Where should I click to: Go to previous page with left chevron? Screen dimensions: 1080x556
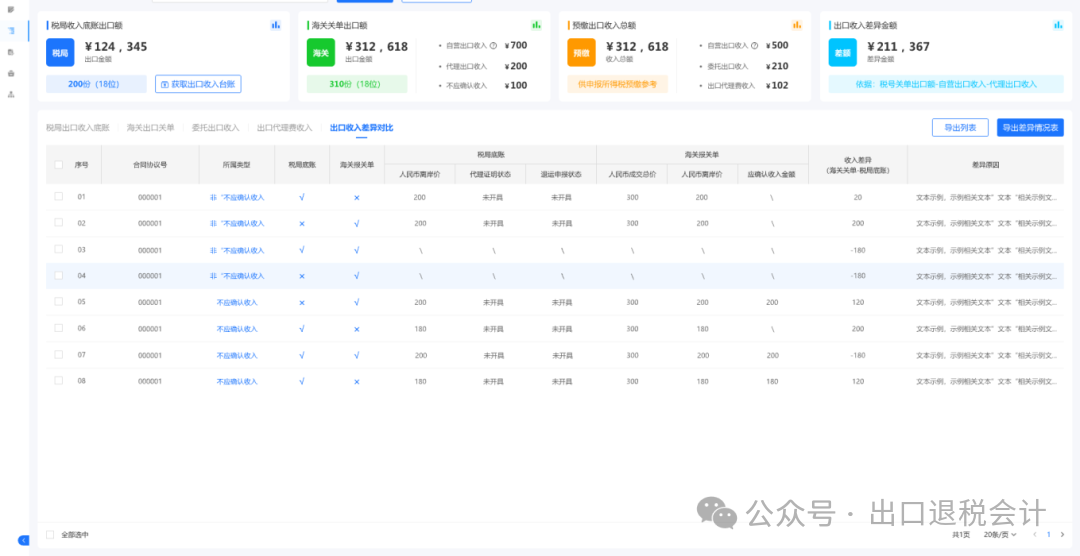[1034, 535]
